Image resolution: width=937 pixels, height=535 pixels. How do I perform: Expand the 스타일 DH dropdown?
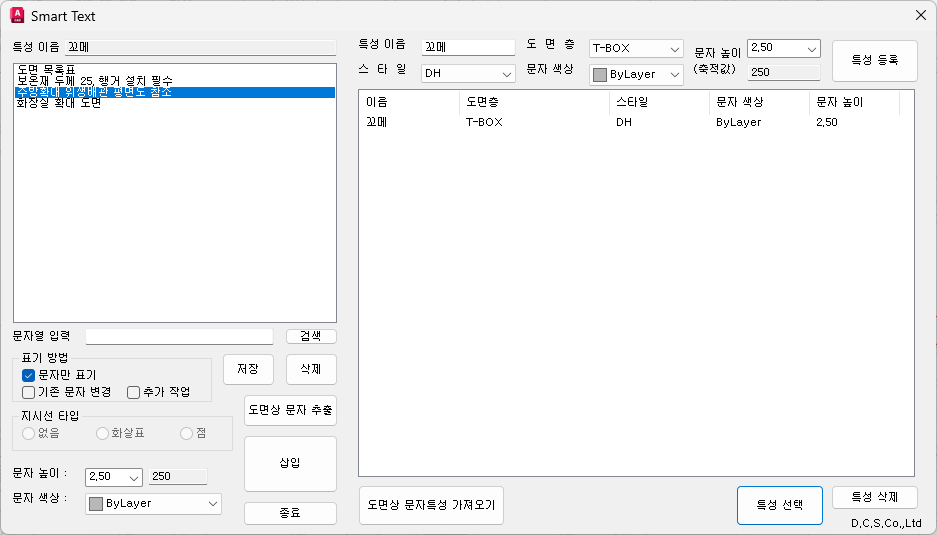(x=507, y=74)
